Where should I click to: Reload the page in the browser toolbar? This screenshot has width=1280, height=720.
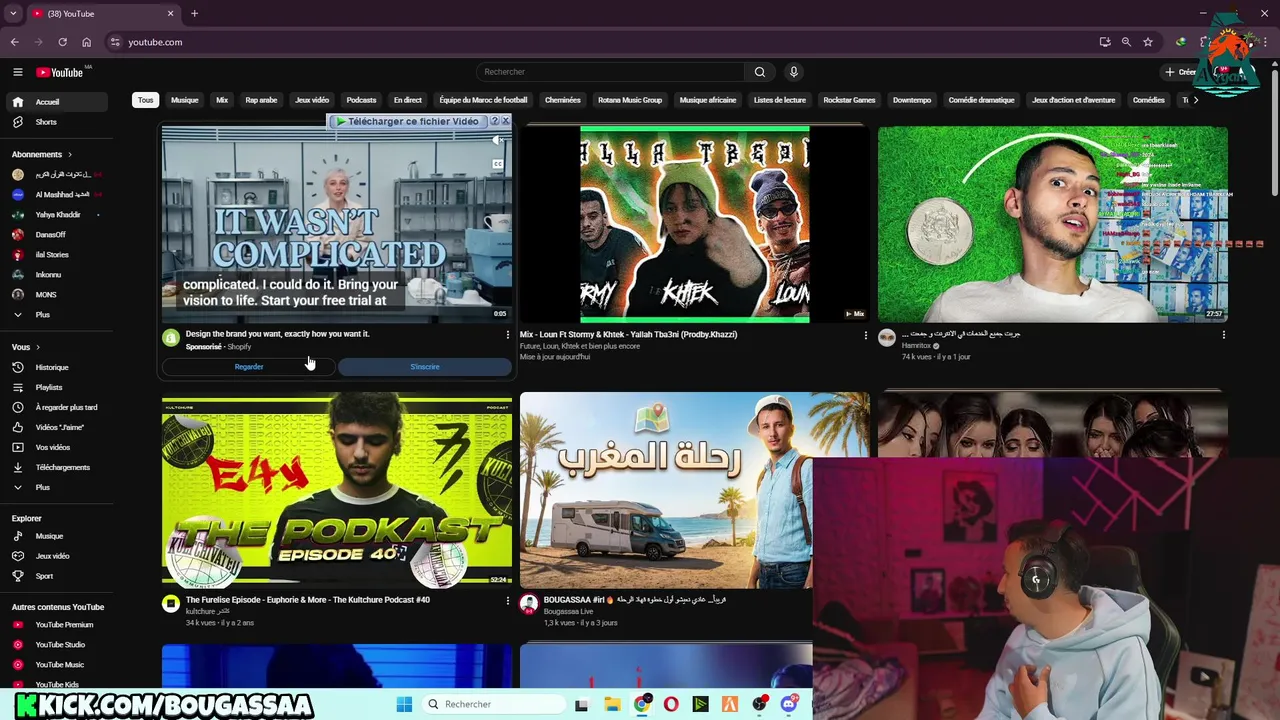[x=62, y=42]
